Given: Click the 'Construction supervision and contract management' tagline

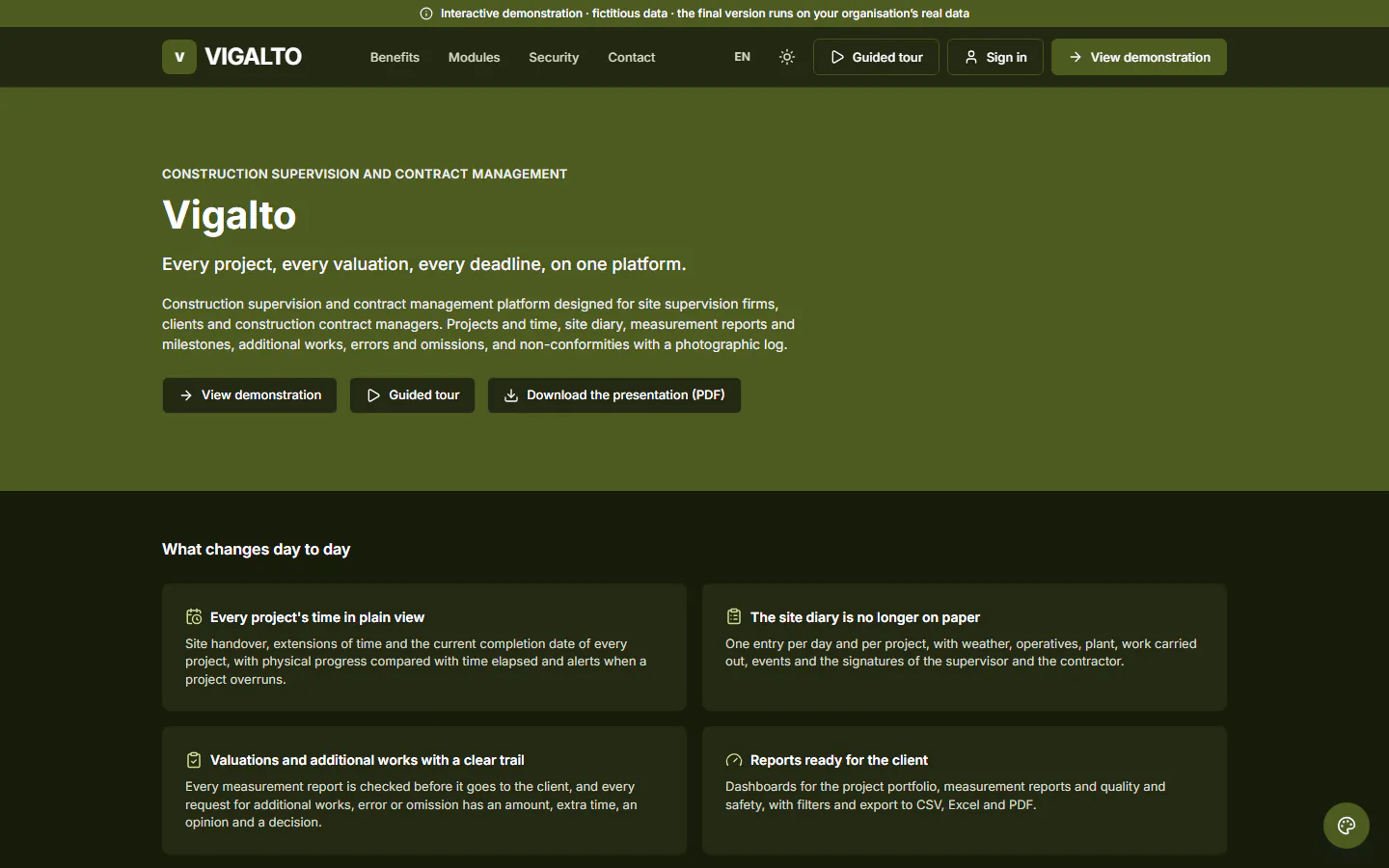Looking at the screenshot, I should point(365,175).
